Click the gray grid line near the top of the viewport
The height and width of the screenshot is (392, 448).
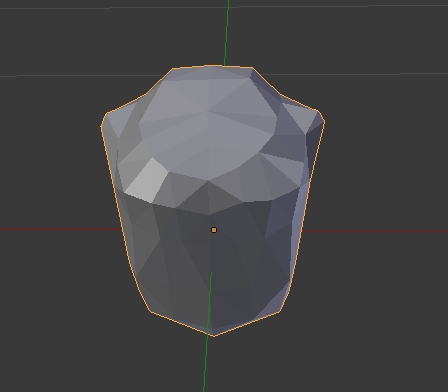point(113,7)
